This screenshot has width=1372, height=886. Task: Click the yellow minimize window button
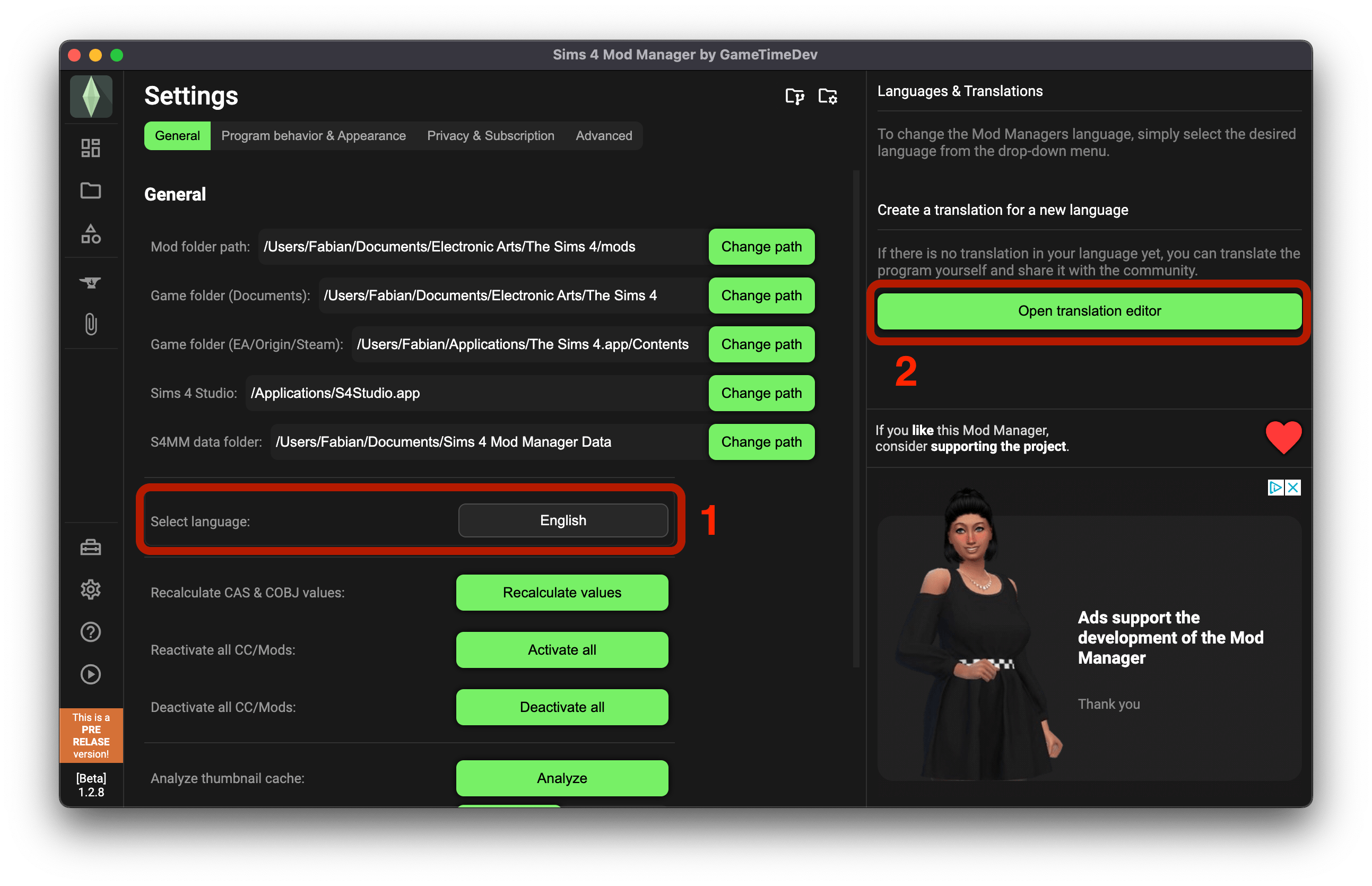(x=95, y=55)
